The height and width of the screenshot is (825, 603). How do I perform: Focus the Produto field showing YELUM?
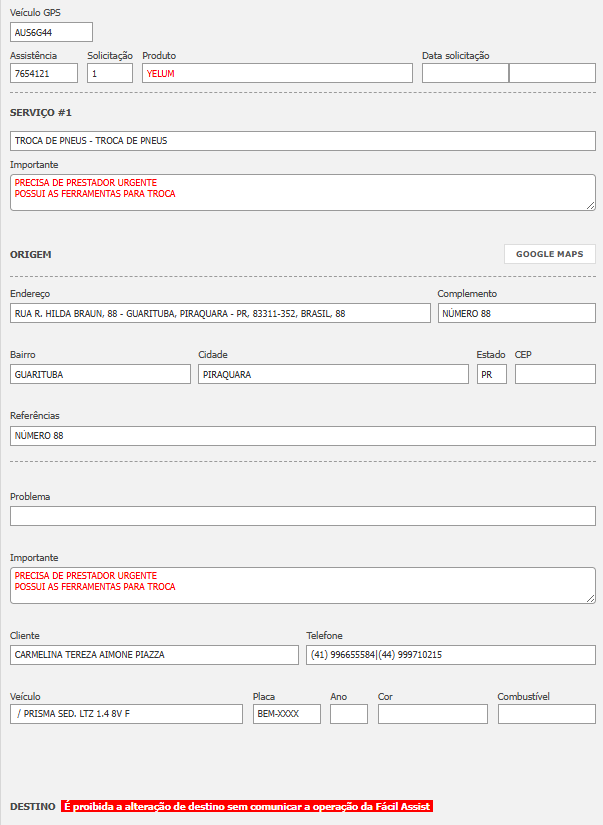click(x=277, y=73)
